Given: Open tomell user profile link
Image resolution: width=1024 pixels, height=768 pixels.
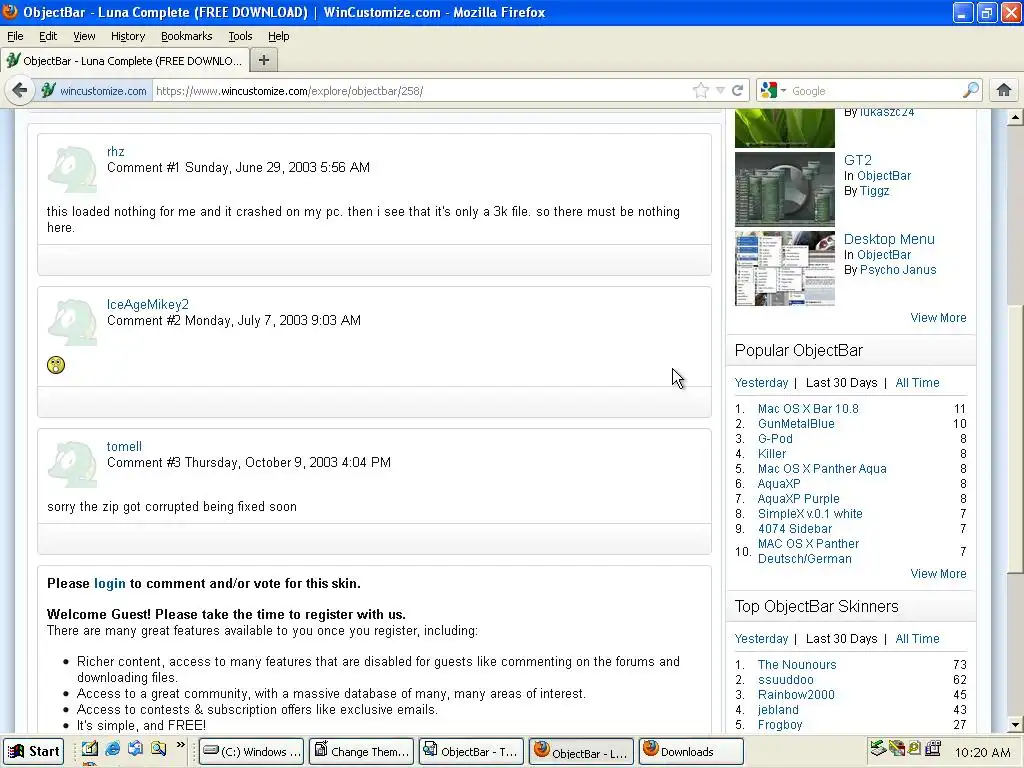Looking at the screenshot, I should (124, 447).
